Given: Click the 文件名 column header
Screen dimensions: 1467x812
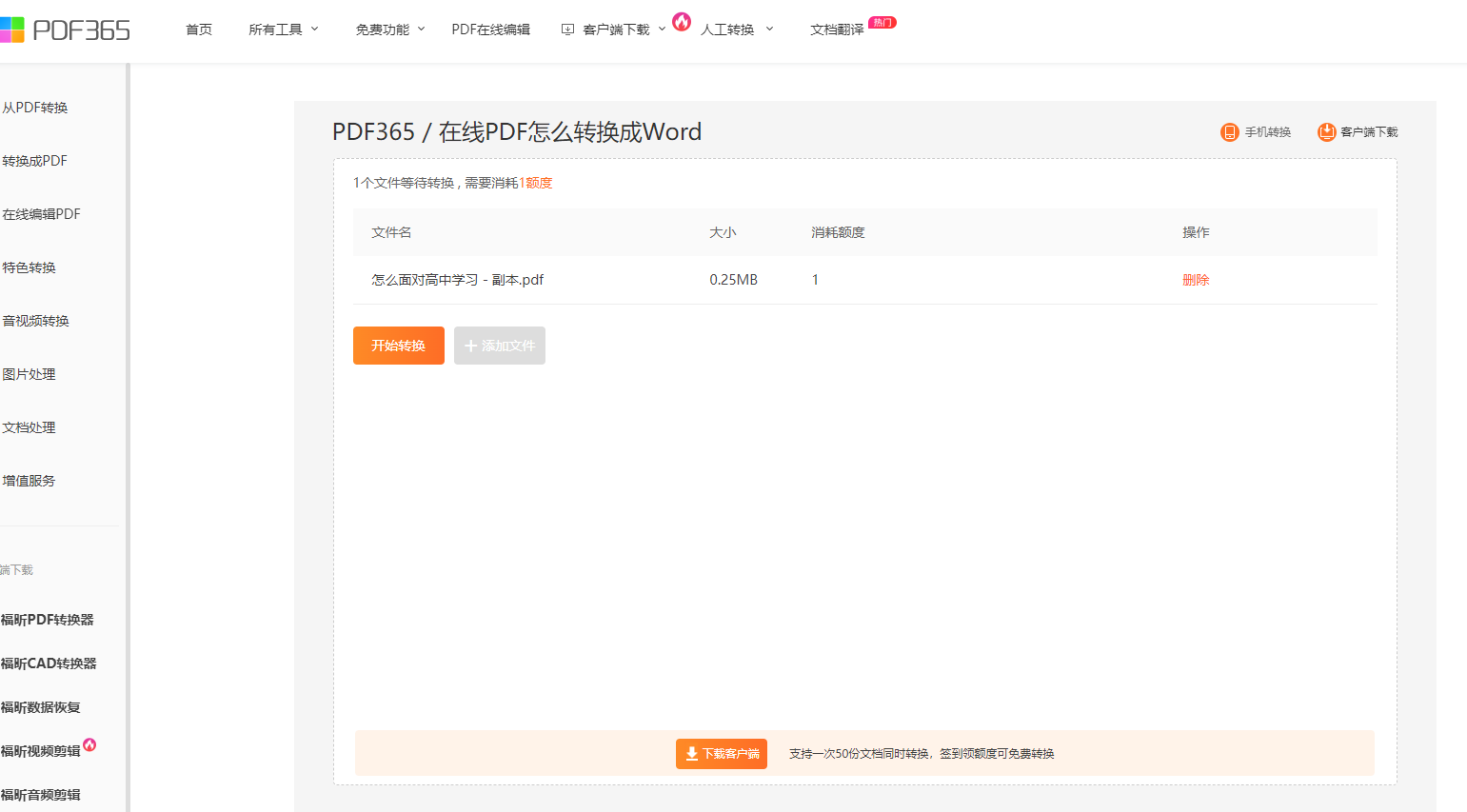Looking at the screenshot, I should 391,232.
